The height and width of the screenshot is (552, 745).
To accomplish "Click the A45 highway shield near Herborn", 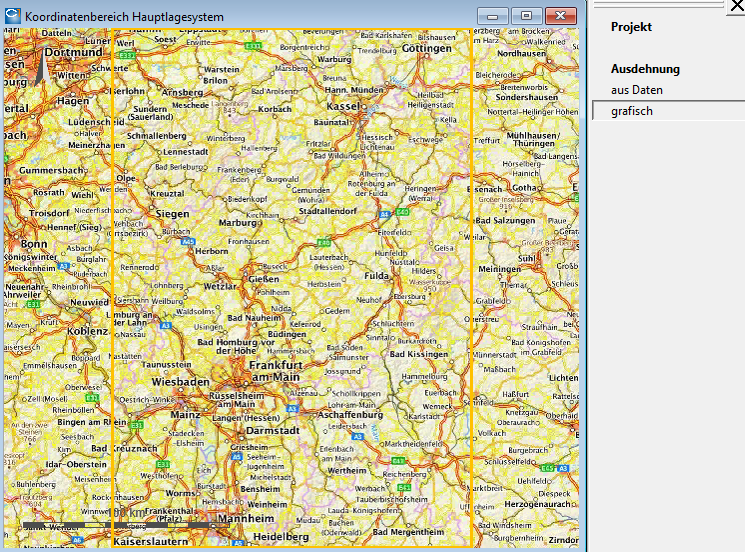I will tap(189, 241).
